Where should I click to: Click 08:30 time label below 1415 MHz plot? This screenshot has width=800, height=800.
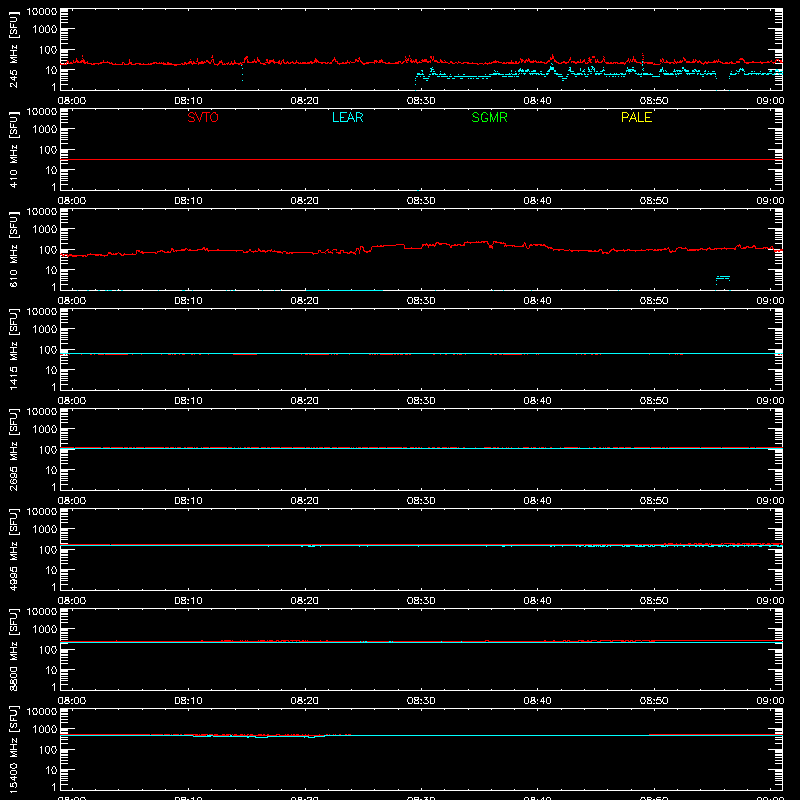coord(421,401)
